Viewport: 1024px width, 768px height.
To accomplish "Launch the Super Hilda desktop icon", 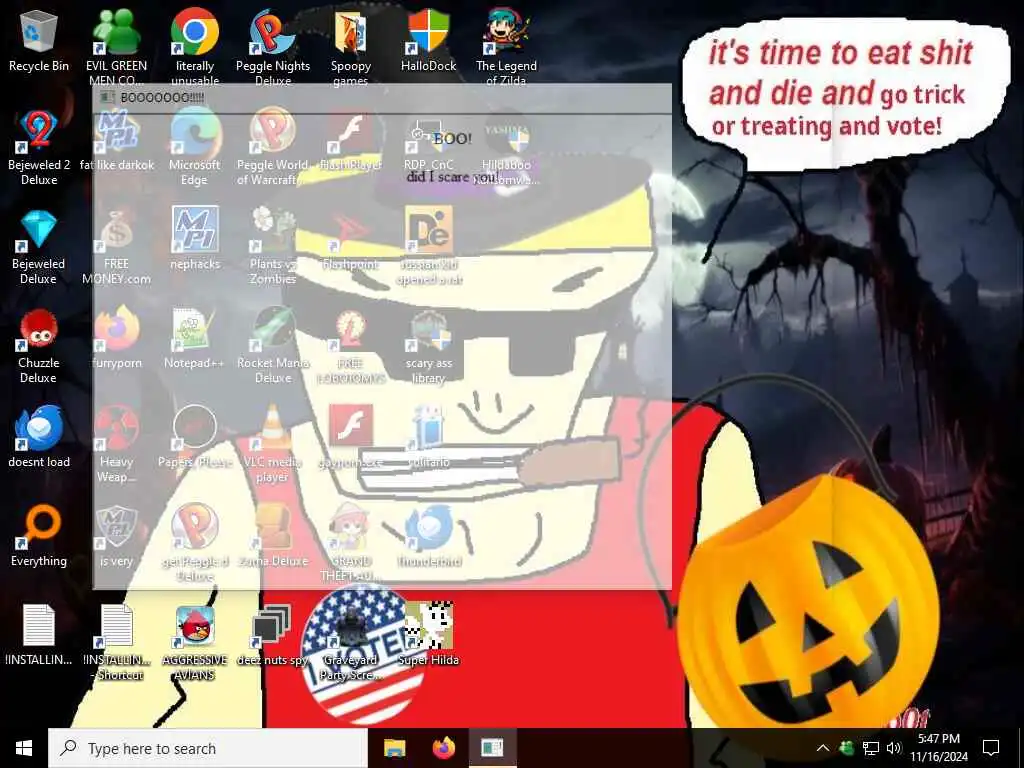I will [428, 635].
